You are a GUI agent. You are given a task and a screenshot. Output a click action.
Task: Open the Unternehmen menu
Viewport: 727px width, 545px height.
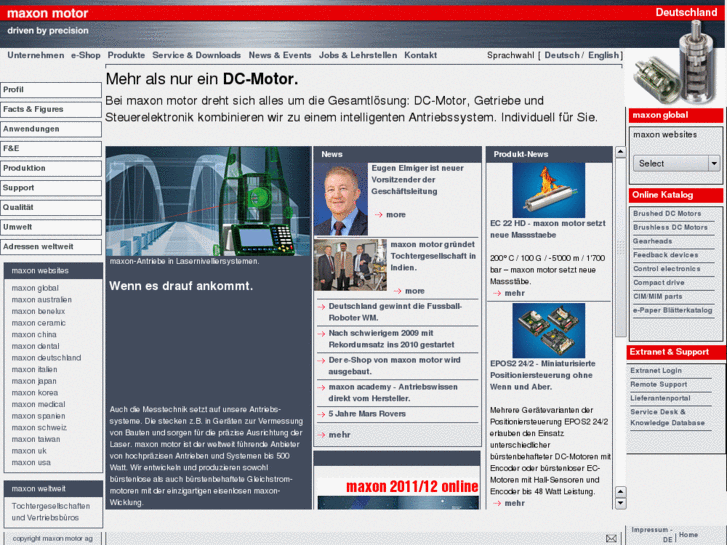[x=36, y=55]
